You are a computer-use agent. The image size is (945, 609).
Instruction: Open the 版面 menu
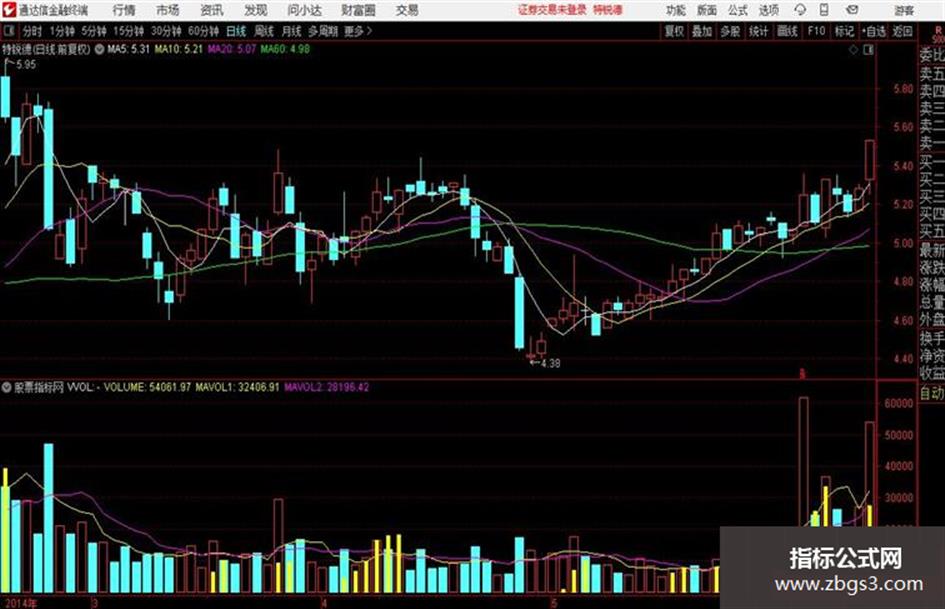point(706,10)
